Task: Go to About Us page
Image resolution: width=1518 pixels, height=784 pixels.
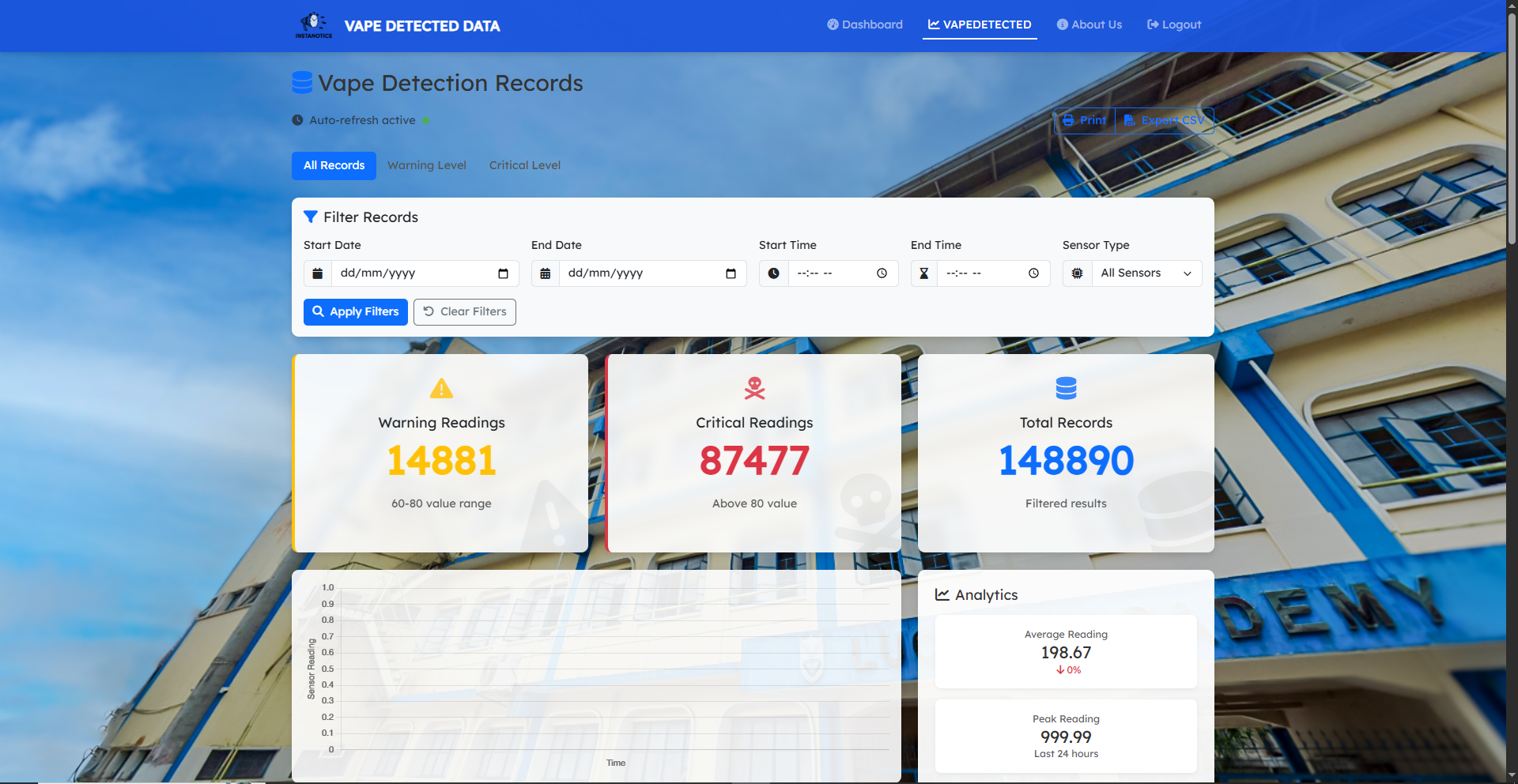Action: pyautogui.click(x=1089, y=24)
